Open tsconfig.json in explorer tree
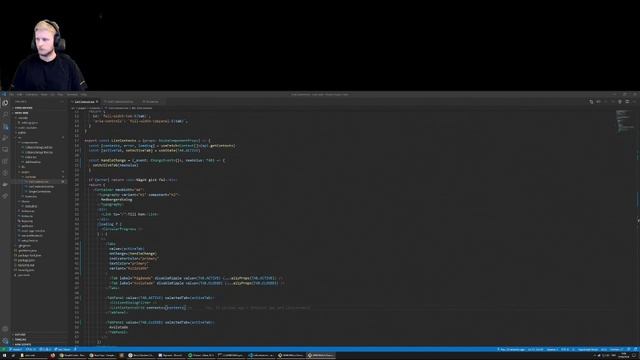This screenshot has height=360, width=640. [x=26, y=270]
